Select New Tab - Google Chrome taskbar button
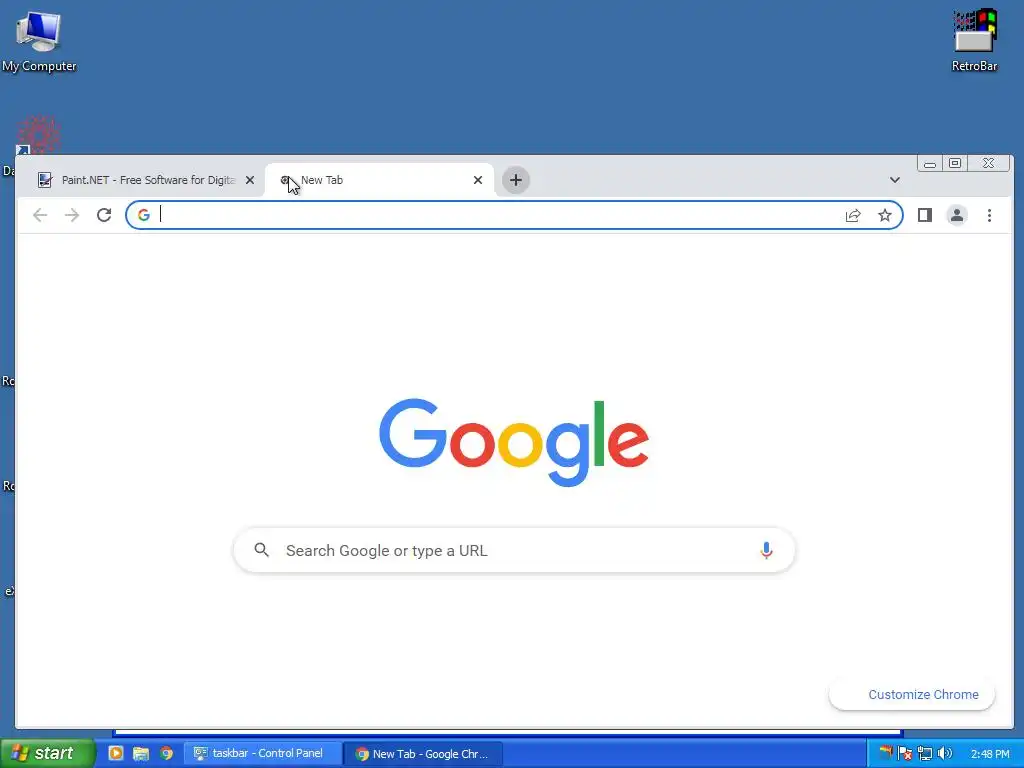1024x768 pixels. (424, 754)
